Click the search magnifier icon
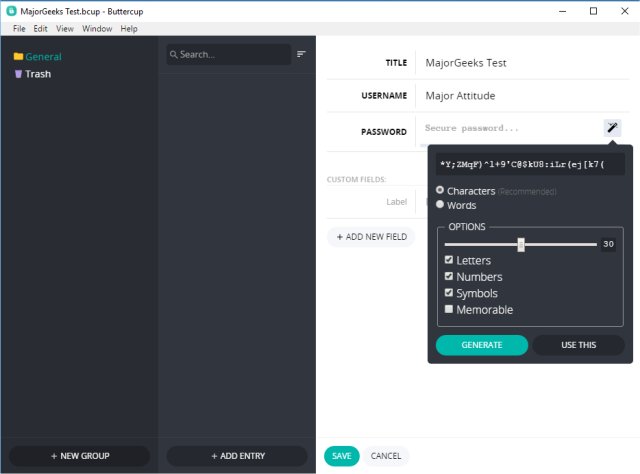Viewport: 640px width, 474px height. [x=173, y=54]
